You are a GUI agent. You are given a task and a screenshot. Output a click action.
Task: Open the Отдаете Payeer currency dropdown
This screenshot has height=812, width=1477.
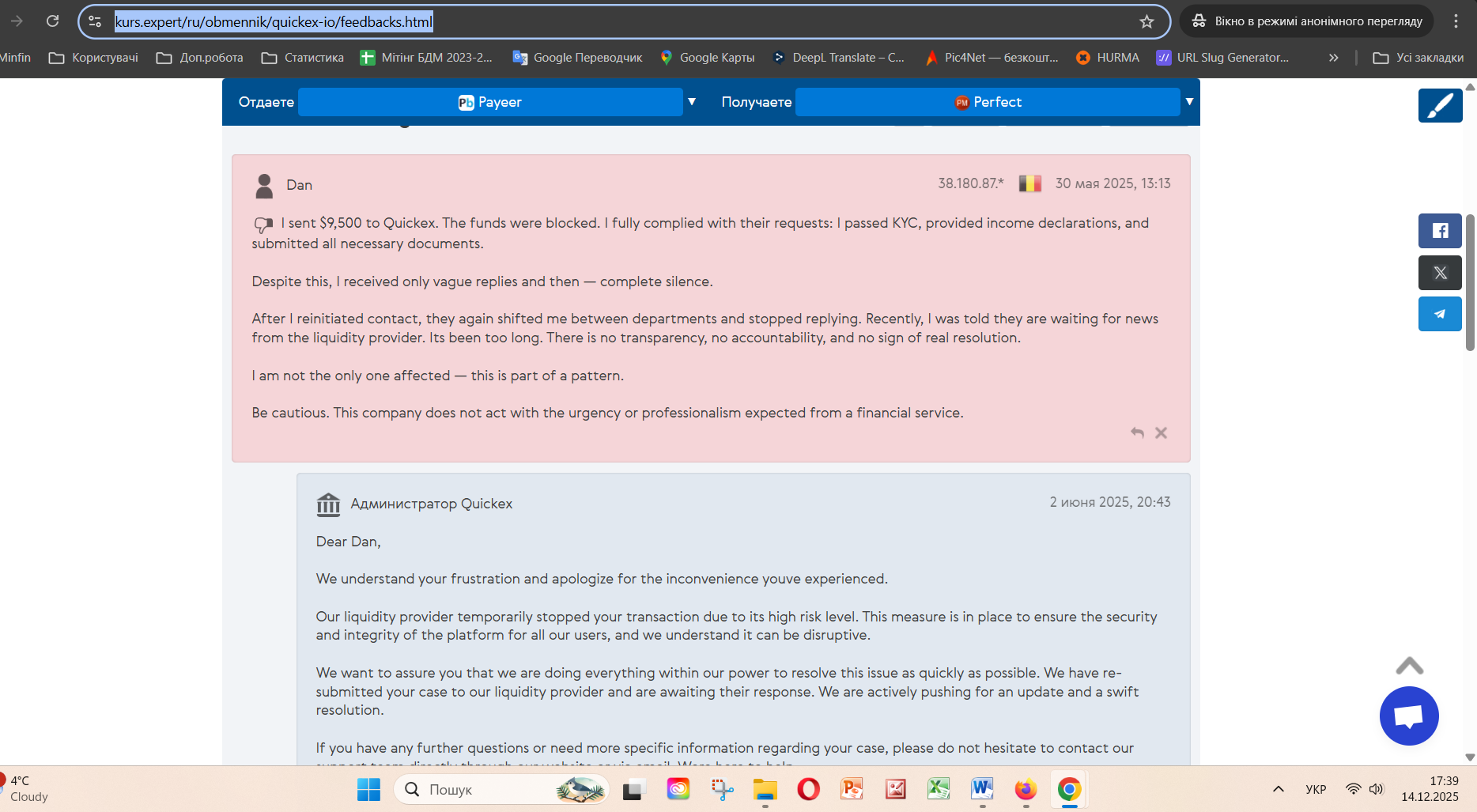(x=490, y=102)
